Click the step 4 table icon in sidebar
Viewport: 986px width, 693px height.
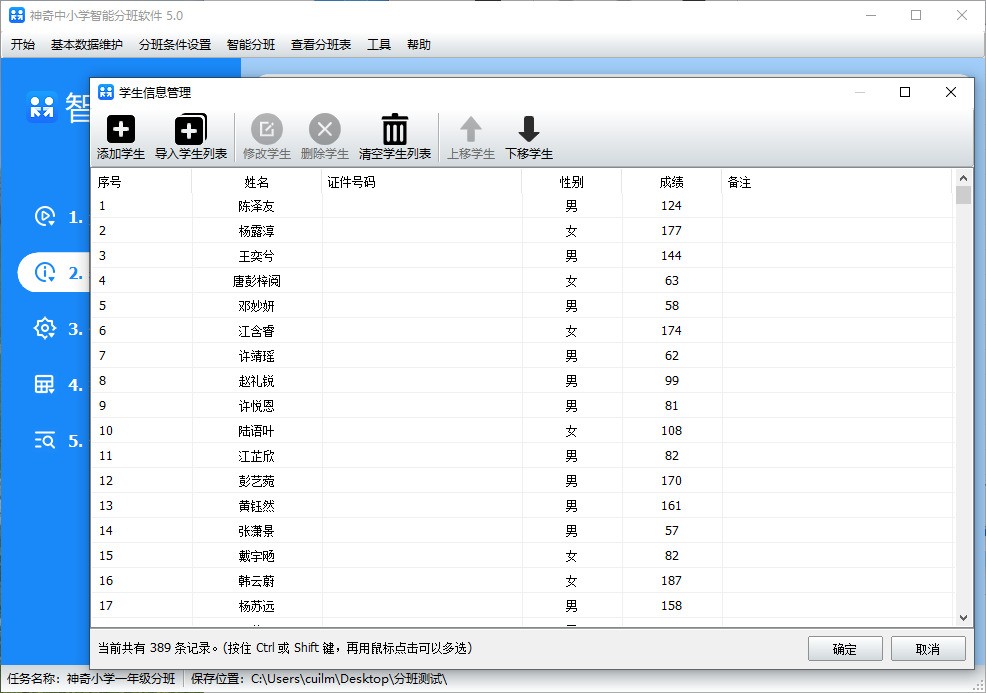(x=44, y=384)
